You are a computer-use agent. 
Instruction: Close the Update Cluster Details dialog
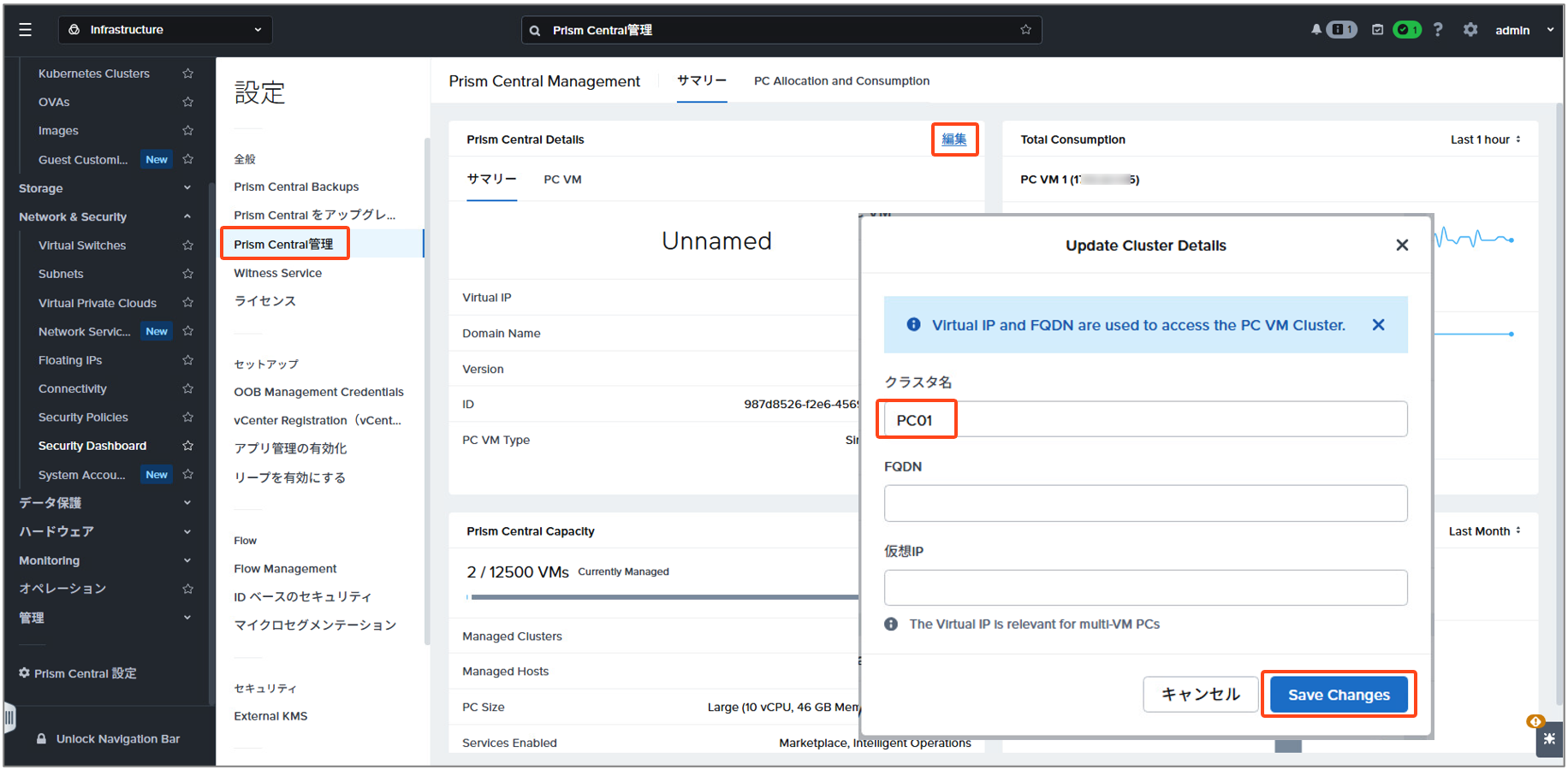pos(1402,246)
